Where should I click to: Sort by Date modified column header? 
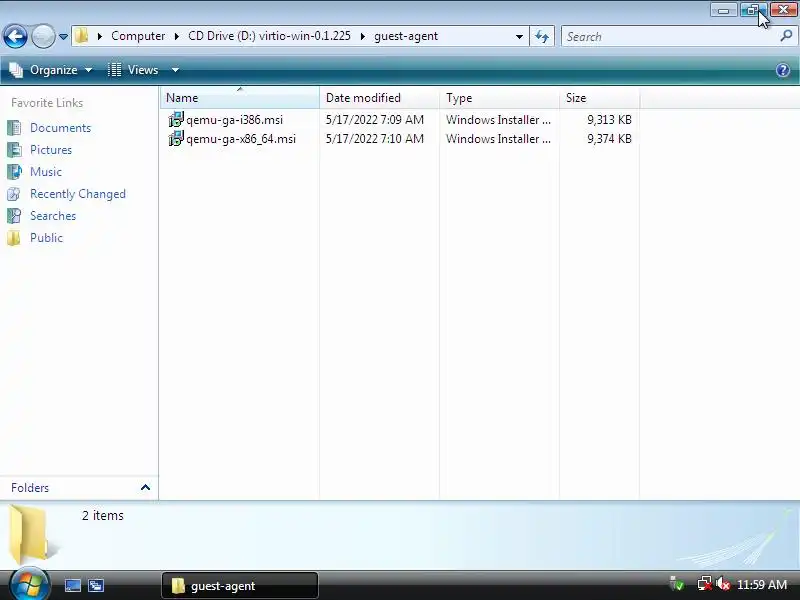[379, 97]
